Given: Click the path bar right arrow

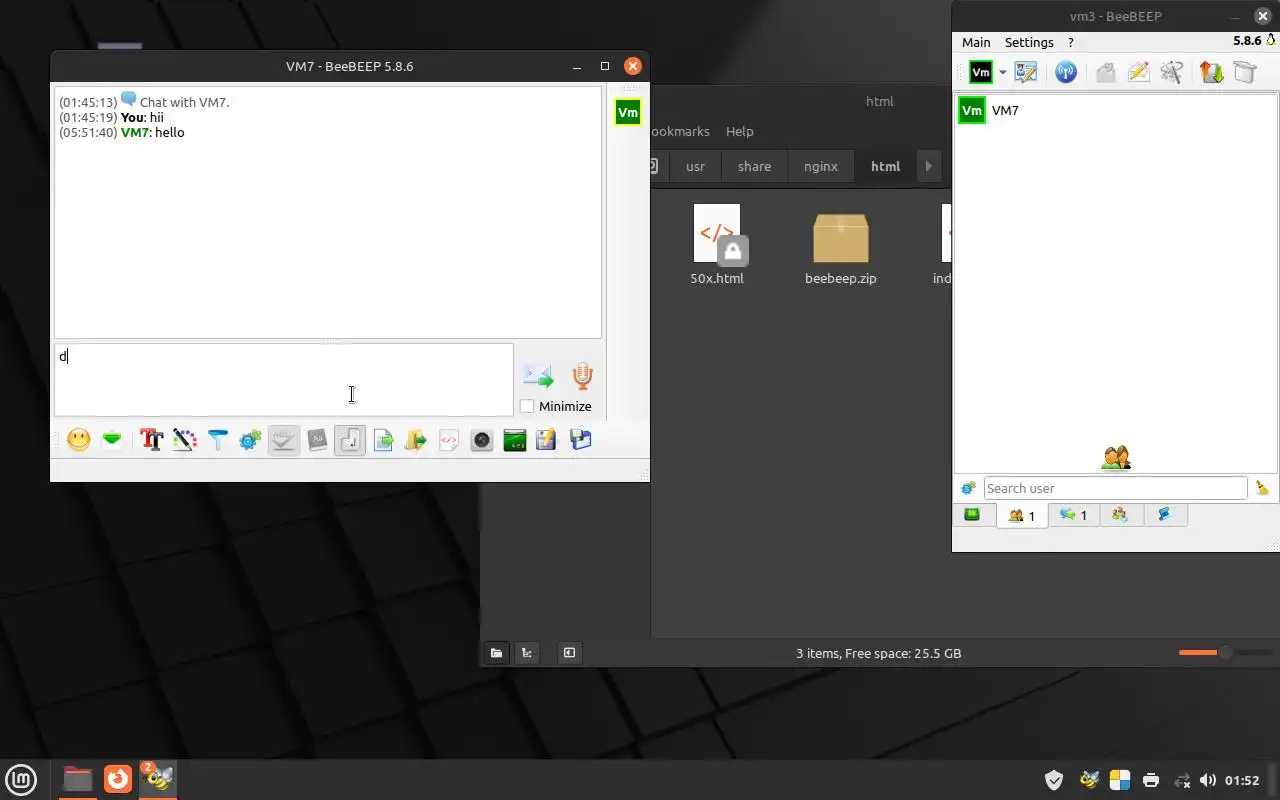Looking at the screenshot, I should 929,166.
